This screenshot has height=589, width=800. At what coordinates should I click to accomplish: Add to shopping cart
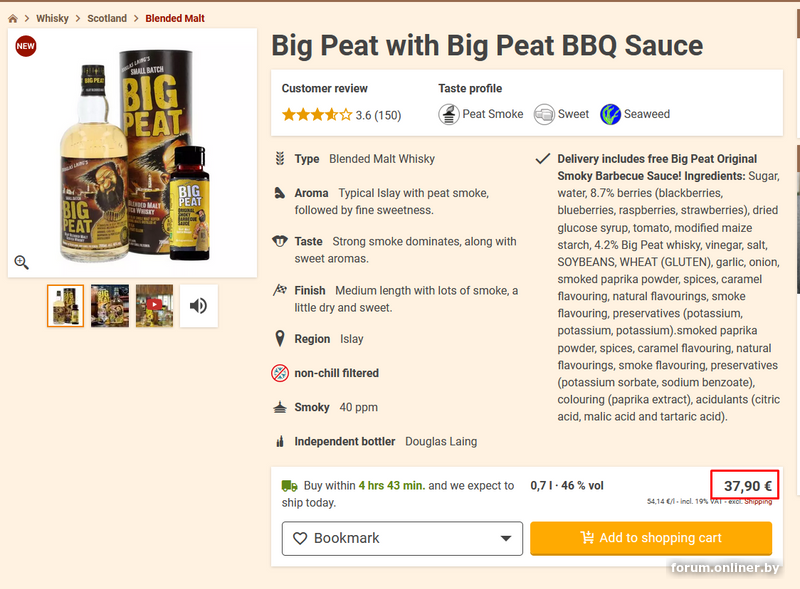pyautogui.click(x=651, y=538)
